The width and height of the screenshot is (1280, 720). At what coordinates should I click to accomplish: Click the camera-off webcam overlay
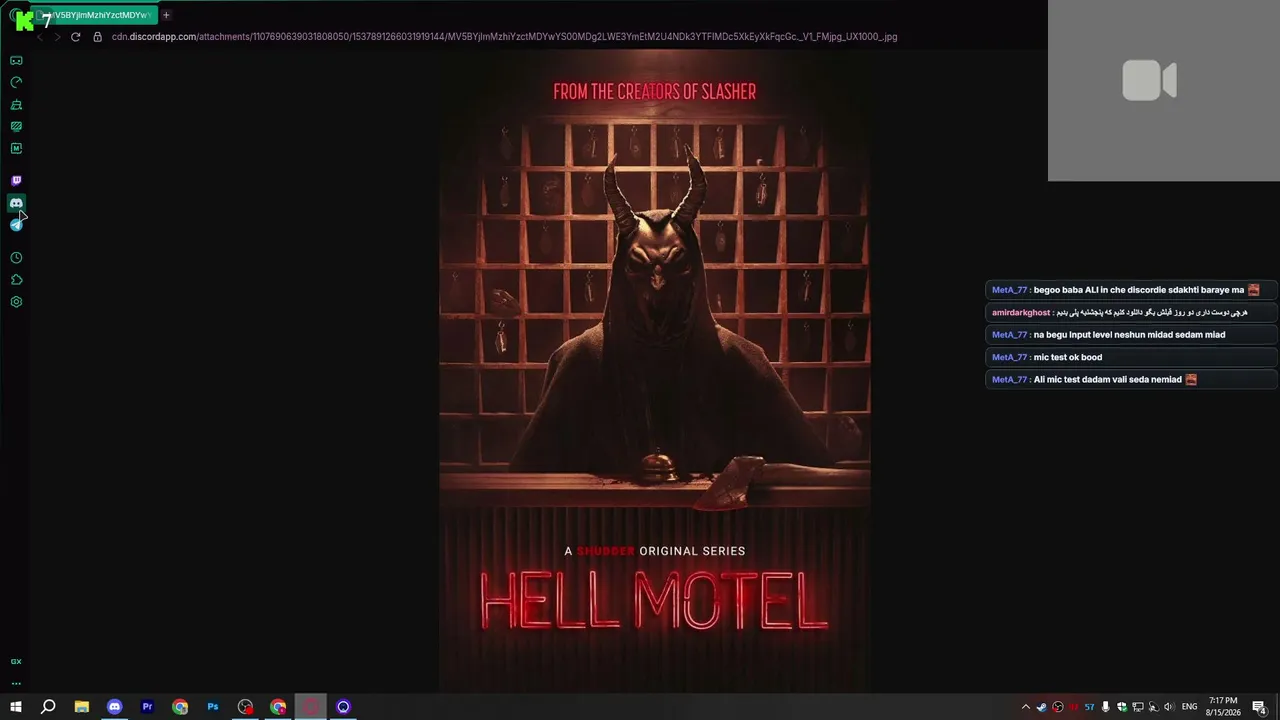click(1164, 90)
